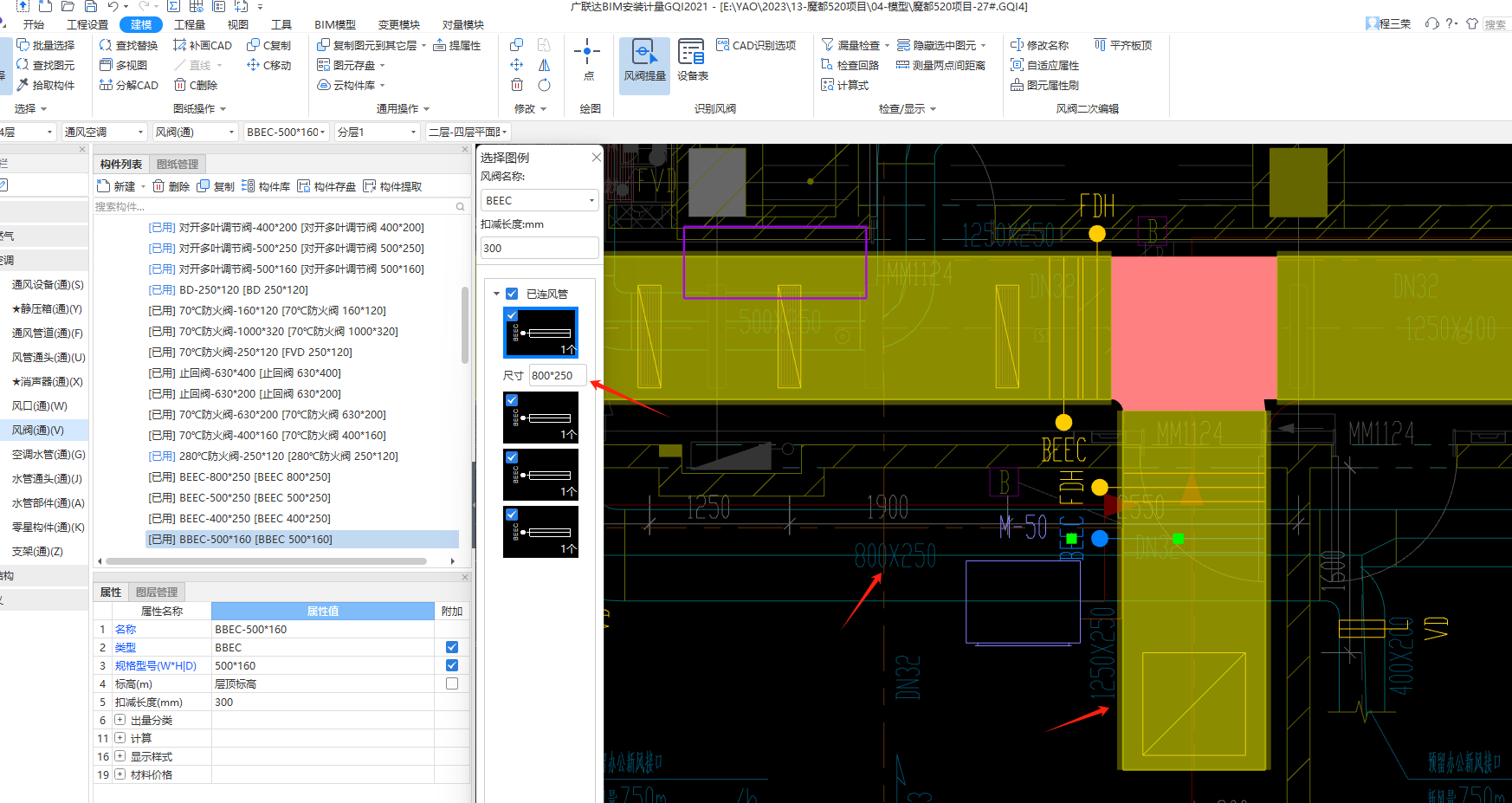Open the 构件库 component library button
This screenshot has height=803, width=1512.
tap(266, 186)
